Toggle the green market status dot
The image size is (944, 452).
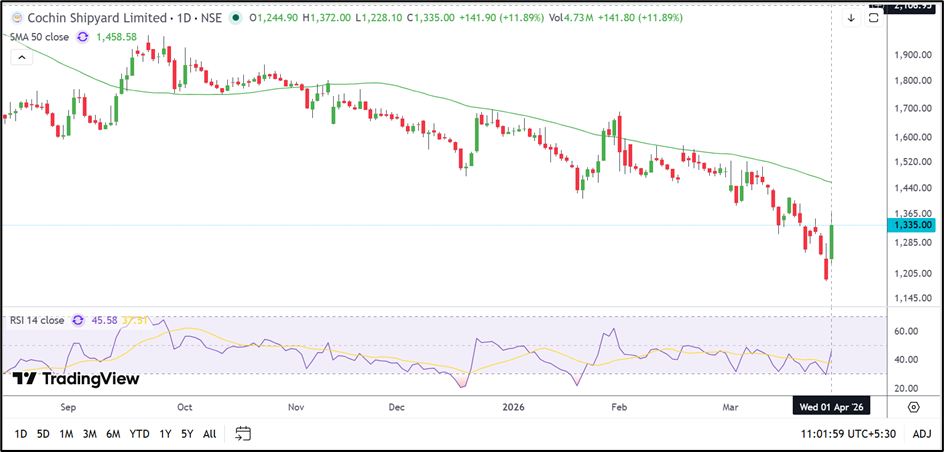click(x=233, y=18)
